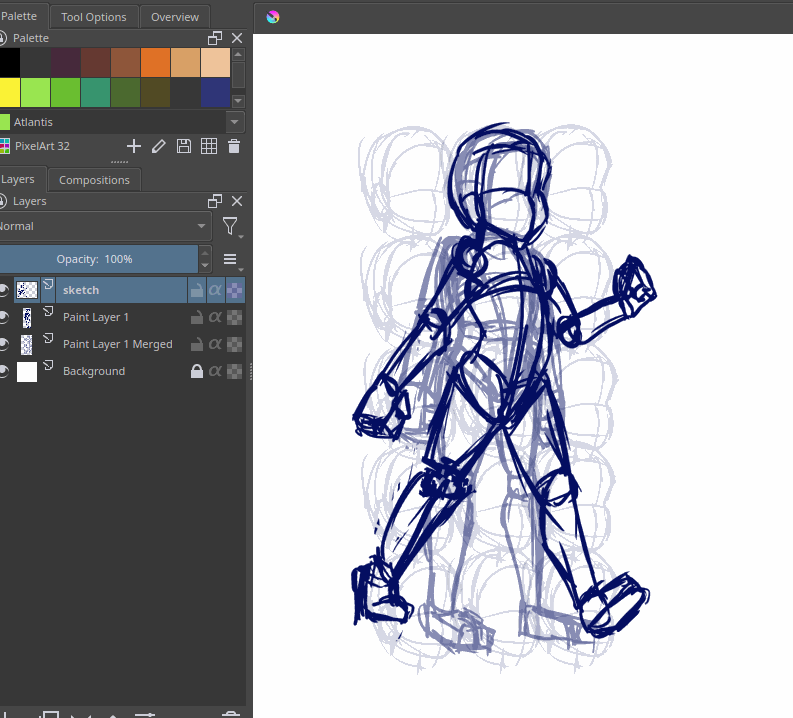Screen dimensions: 793x718
Task: Click the Krita document icon above canvas
Action: 273,17
